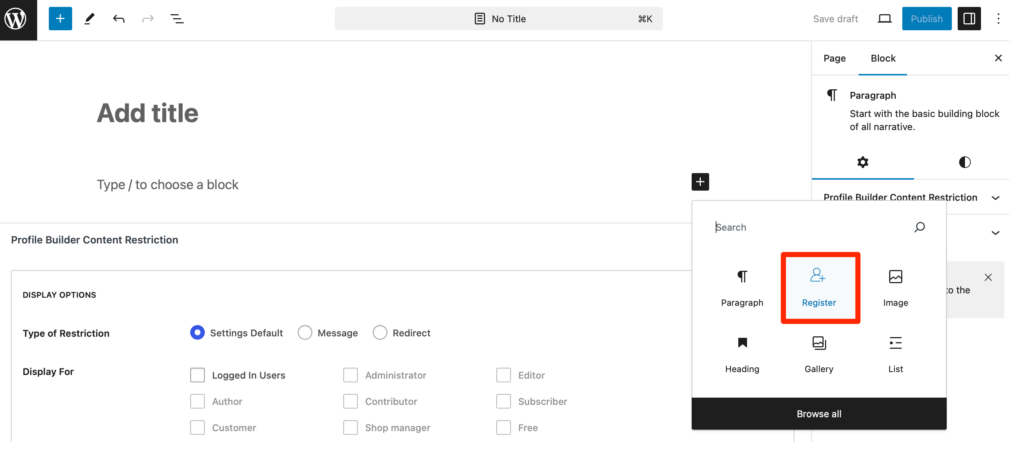This screenshot has height=457, width=1024.
Task: Select the pencil edit tool
Action: [x=89, y=19]
